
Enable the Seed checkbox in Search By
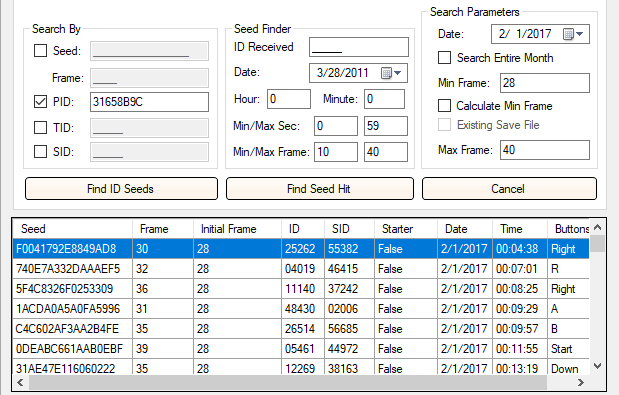[41, 51]
